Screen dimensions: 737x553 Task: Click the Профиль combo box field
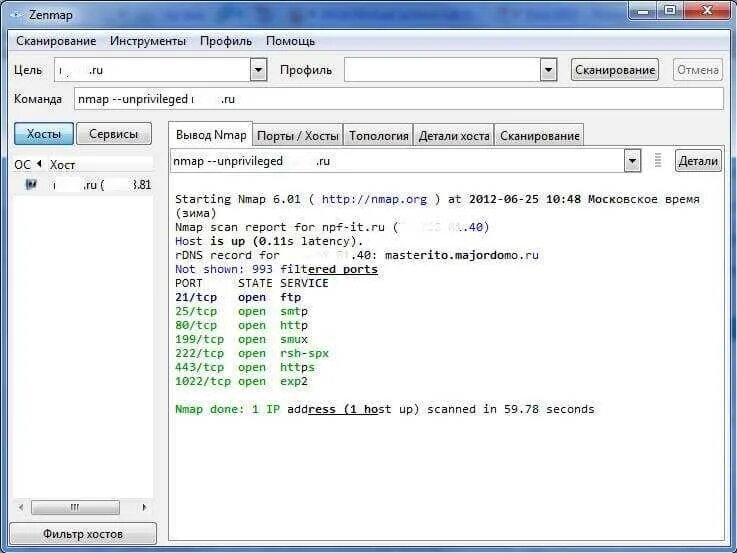pos(442,70)
